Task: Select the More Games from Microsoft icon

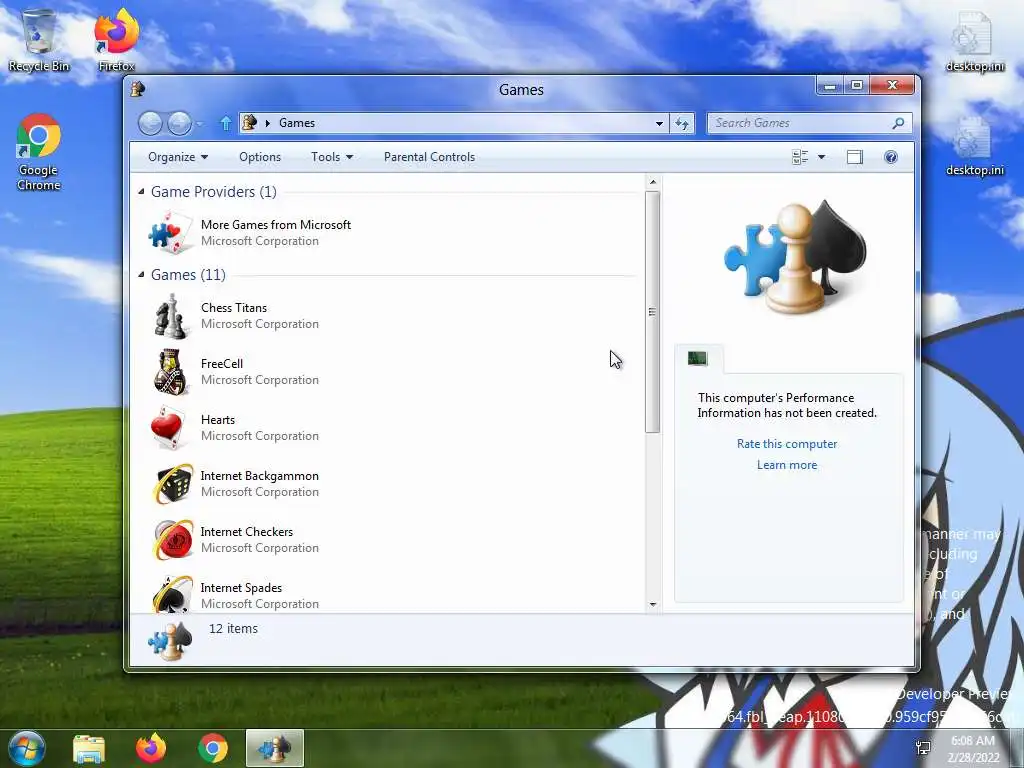Action: coord(170,233)
